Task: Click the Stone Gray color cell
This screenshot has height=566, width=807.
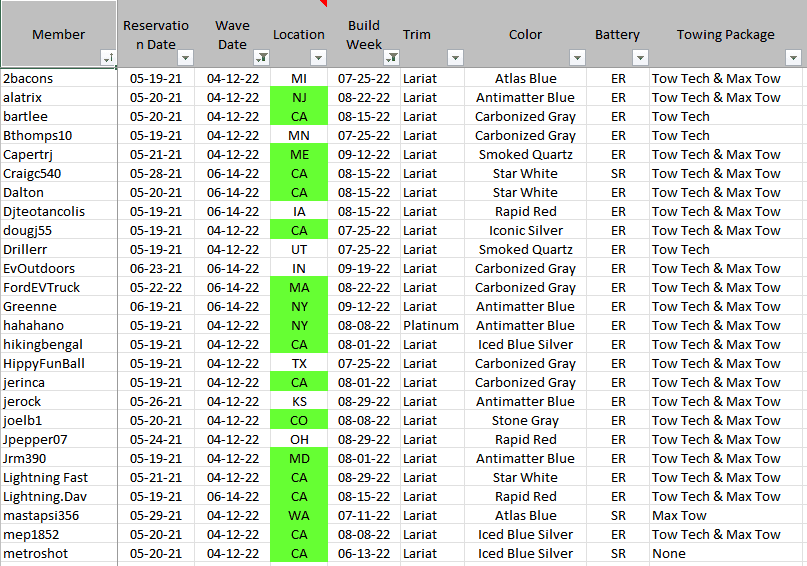Action: 525,420
